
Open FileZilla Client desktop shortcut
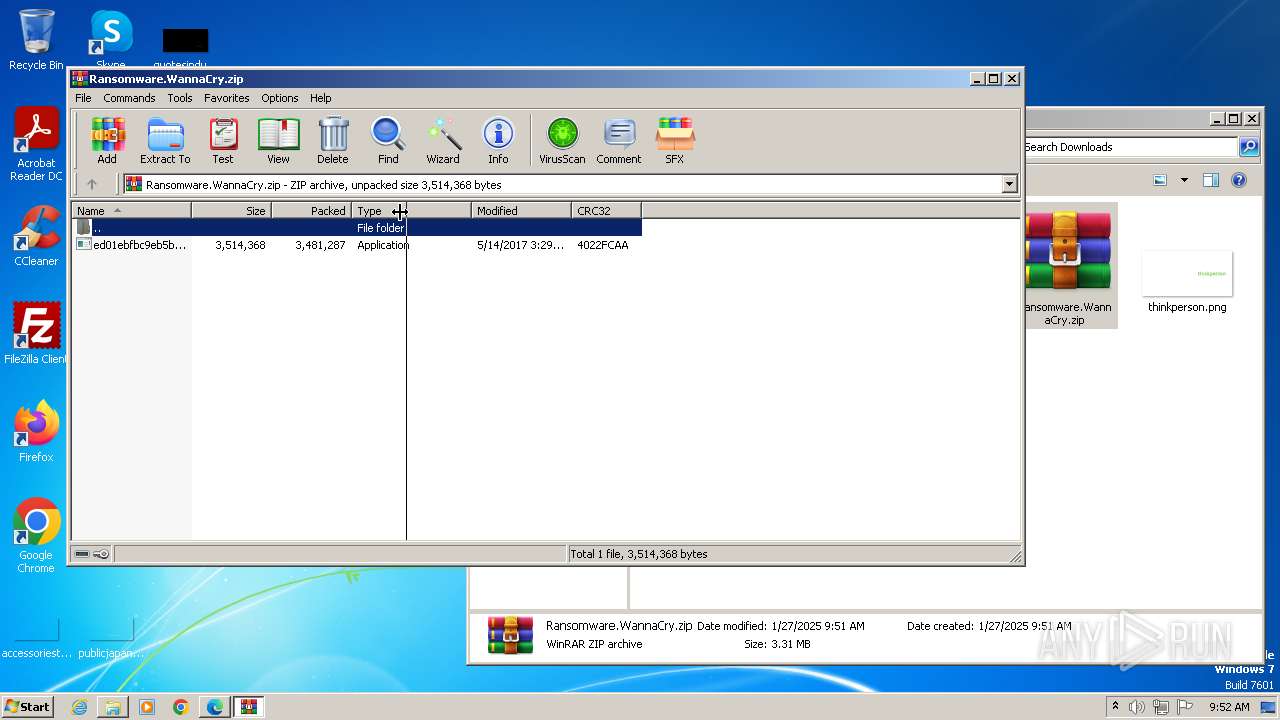(x=36, y=333)
